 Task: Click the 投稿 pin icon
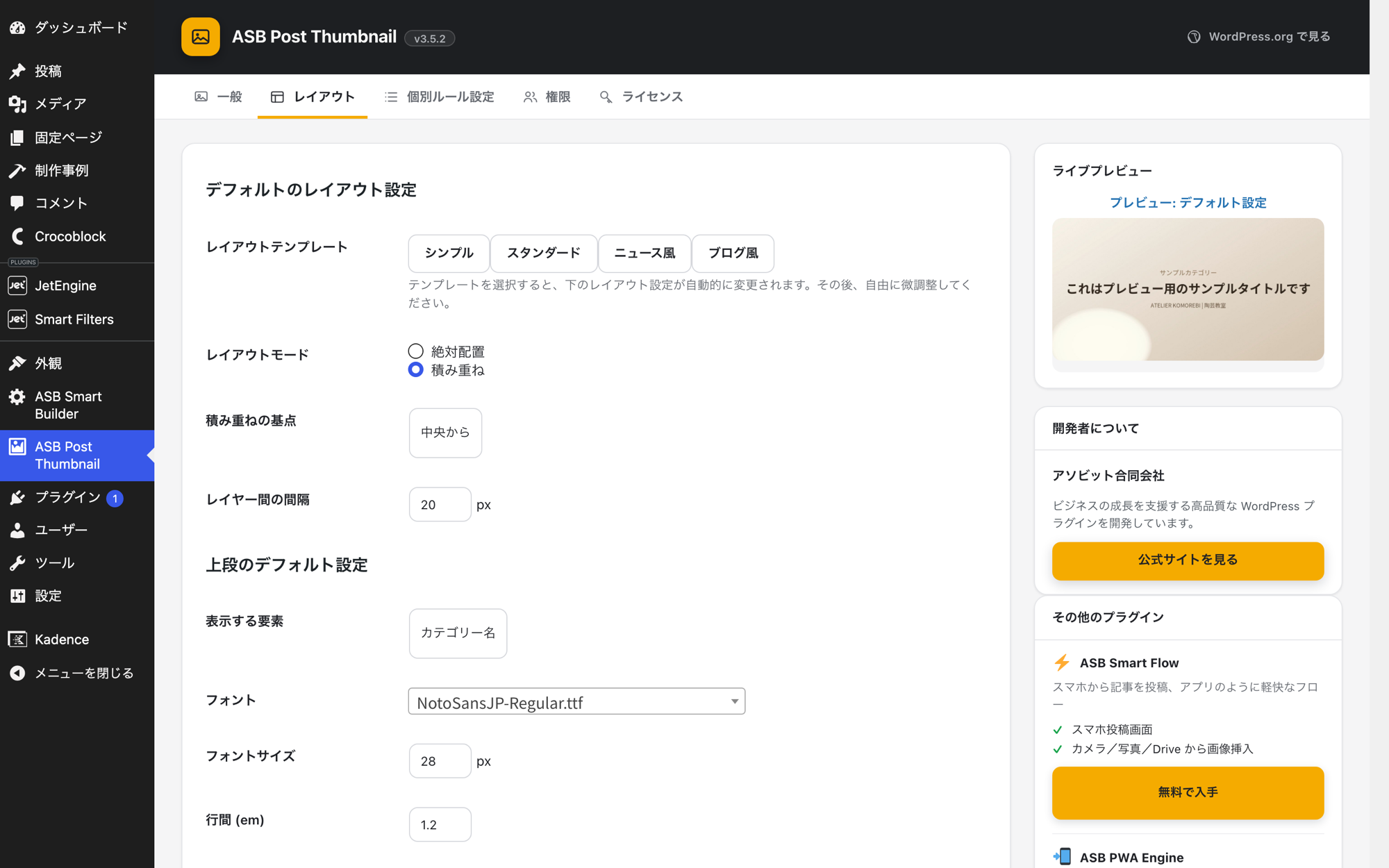click(x=17, y=71)
